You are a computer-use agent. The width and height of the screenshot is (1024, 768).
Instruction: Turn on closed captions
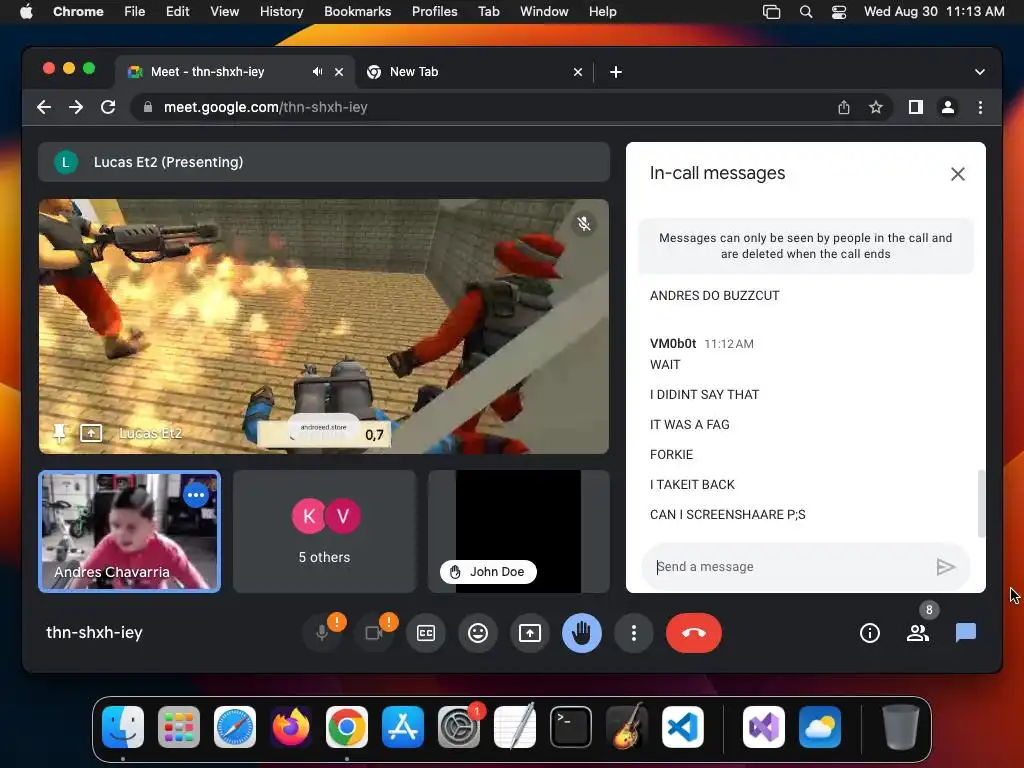[x=426, y=633]
